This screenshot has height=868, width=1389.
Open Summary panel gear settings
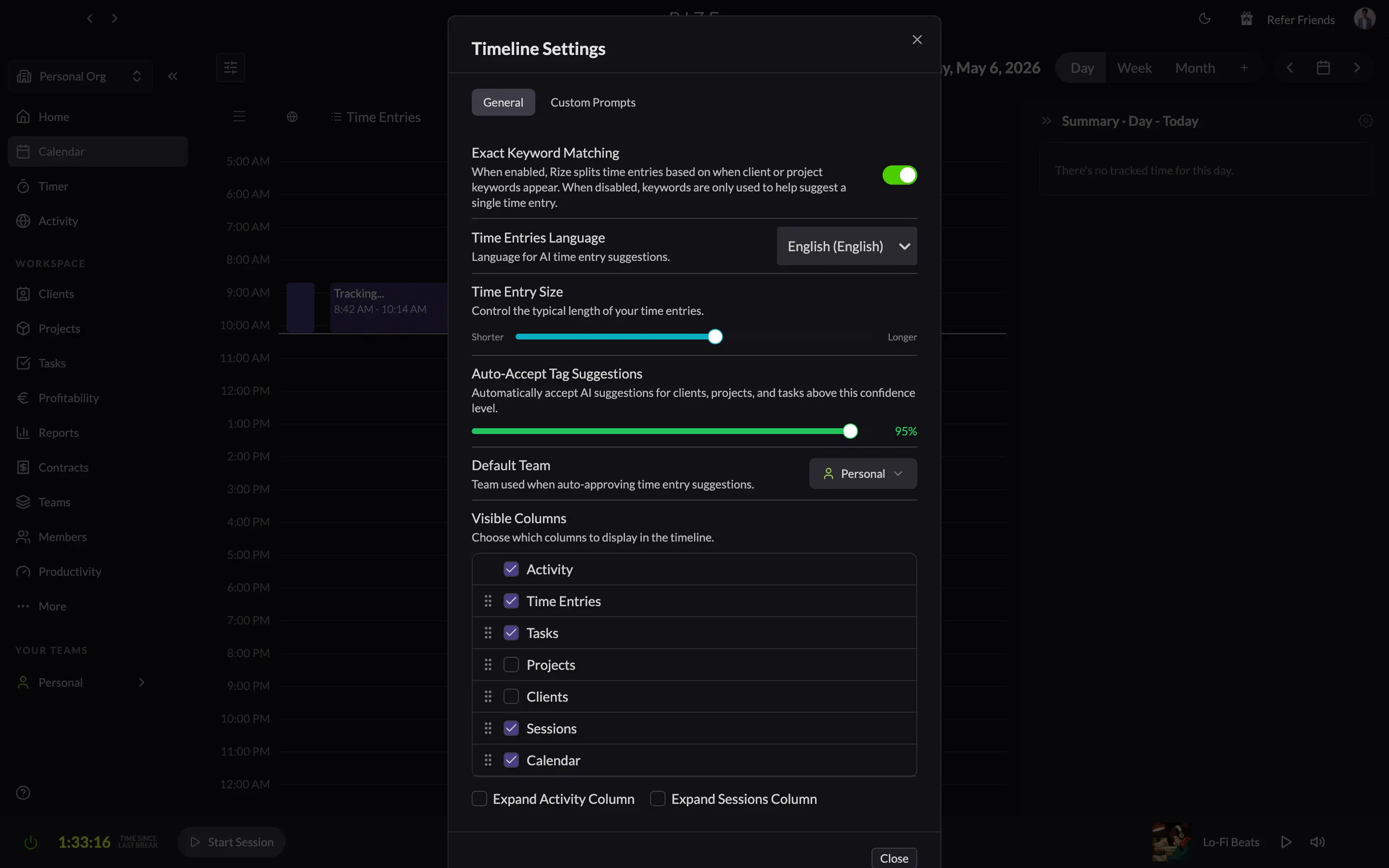coord(1365,121)
